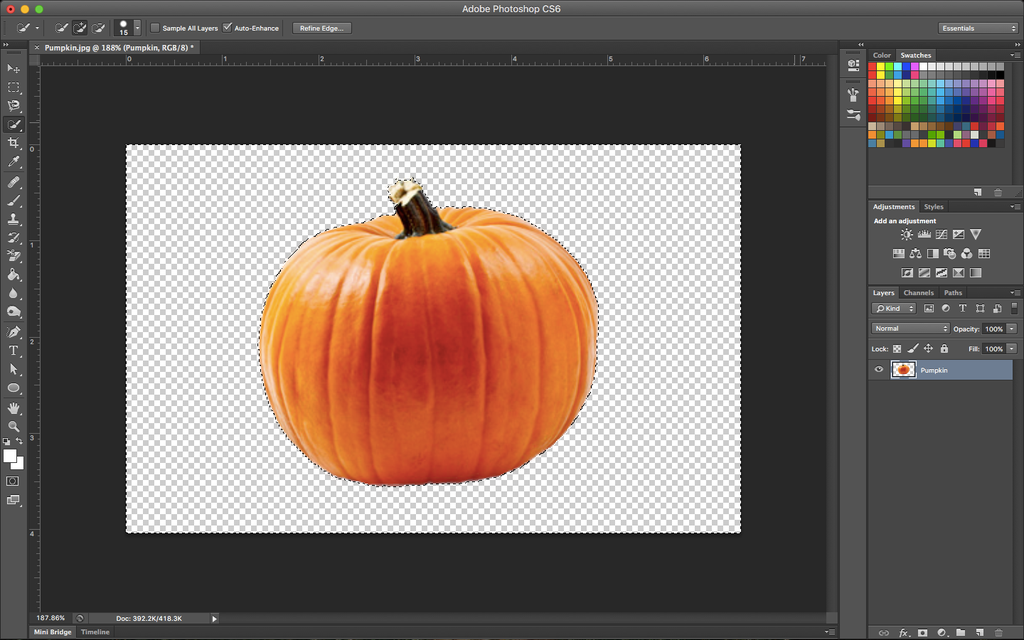Uncheck the Auto-Enhance option
This screenshot has width=1024, height=640.
click(228, 28)
